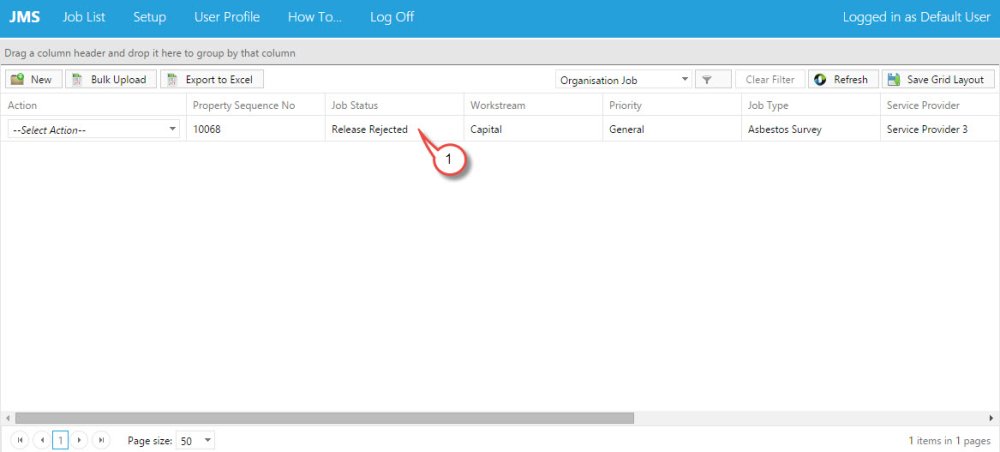Open Bulk Upload

[x=110, y=80]
